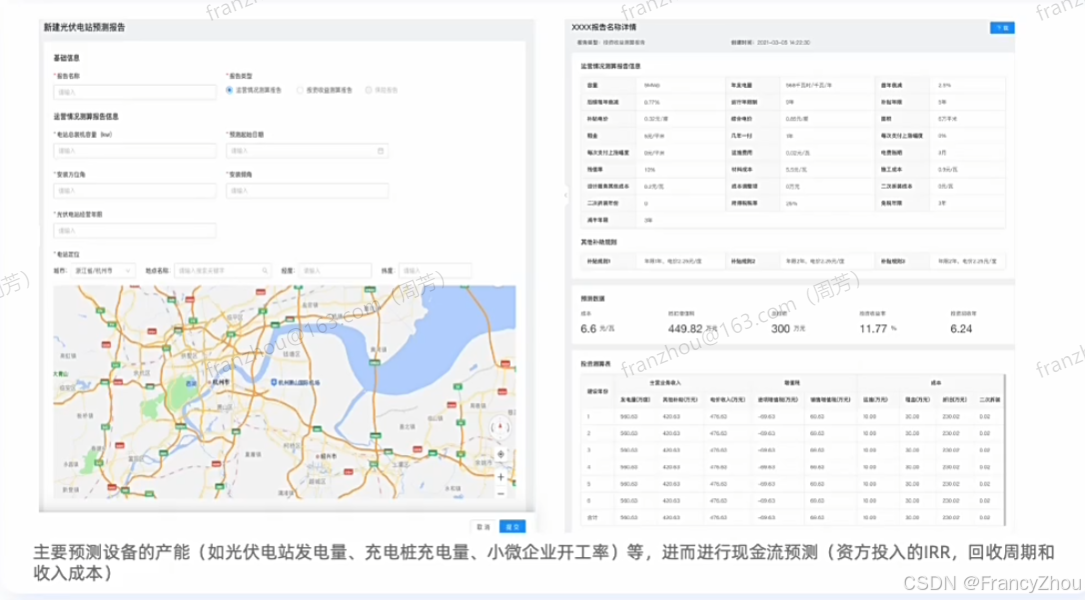The width and height of the screenshot is (1085, 600).
Task: Click the map locate-me target icon
Action: pos(500,455)
